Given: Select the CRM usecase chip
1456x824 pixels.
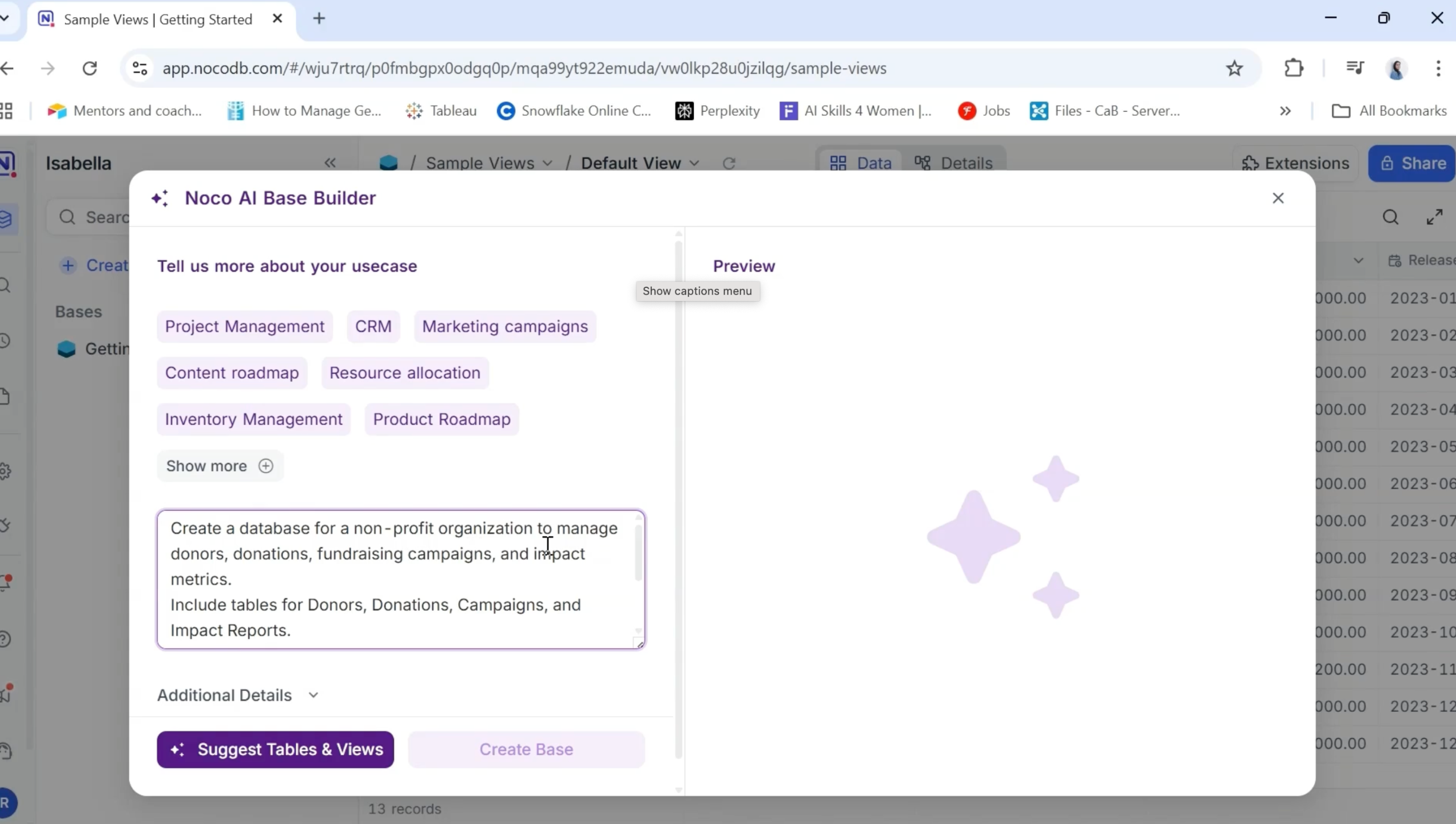Looking at the screenshot, I should coord(373,326).
